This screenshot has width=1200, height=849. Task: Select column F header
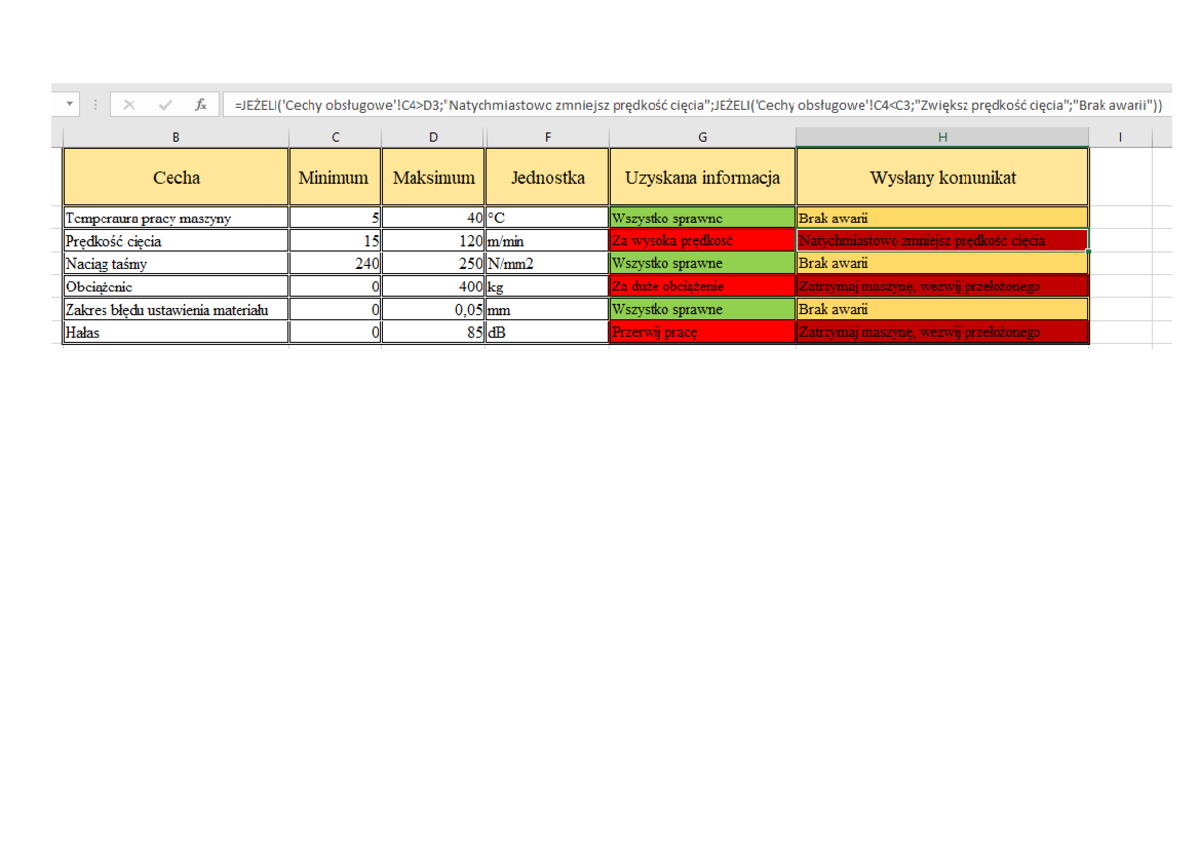click(547, 137)
